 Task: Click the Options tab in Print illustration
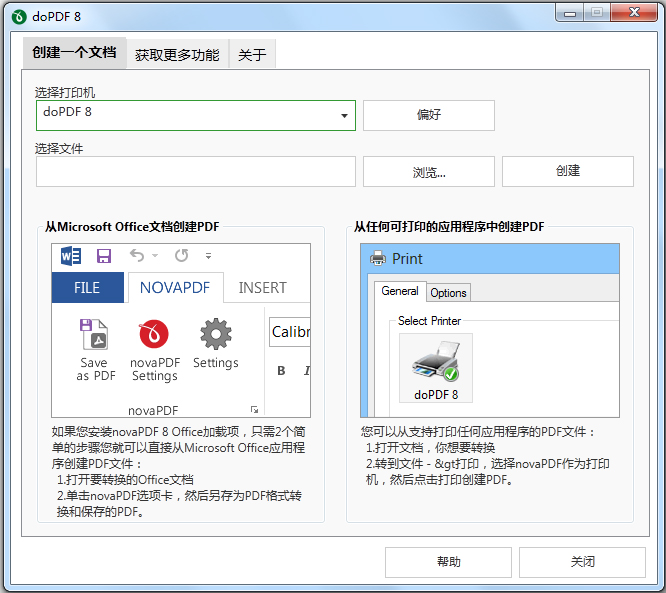pyautogui.click(x=449, y=293)
